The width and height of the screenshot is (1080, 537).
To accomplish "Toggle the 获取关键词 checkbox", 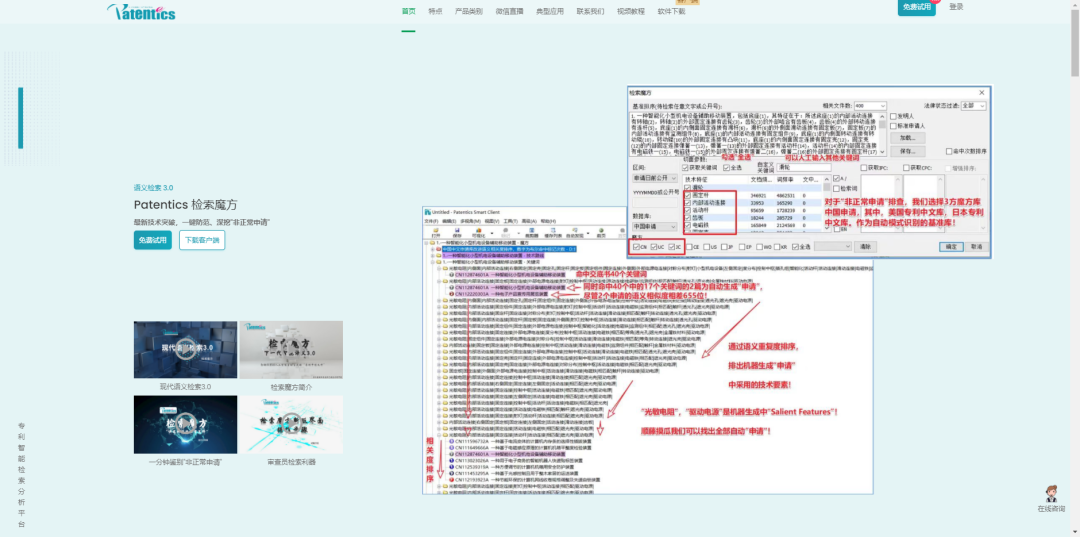I will click(685, 168).
